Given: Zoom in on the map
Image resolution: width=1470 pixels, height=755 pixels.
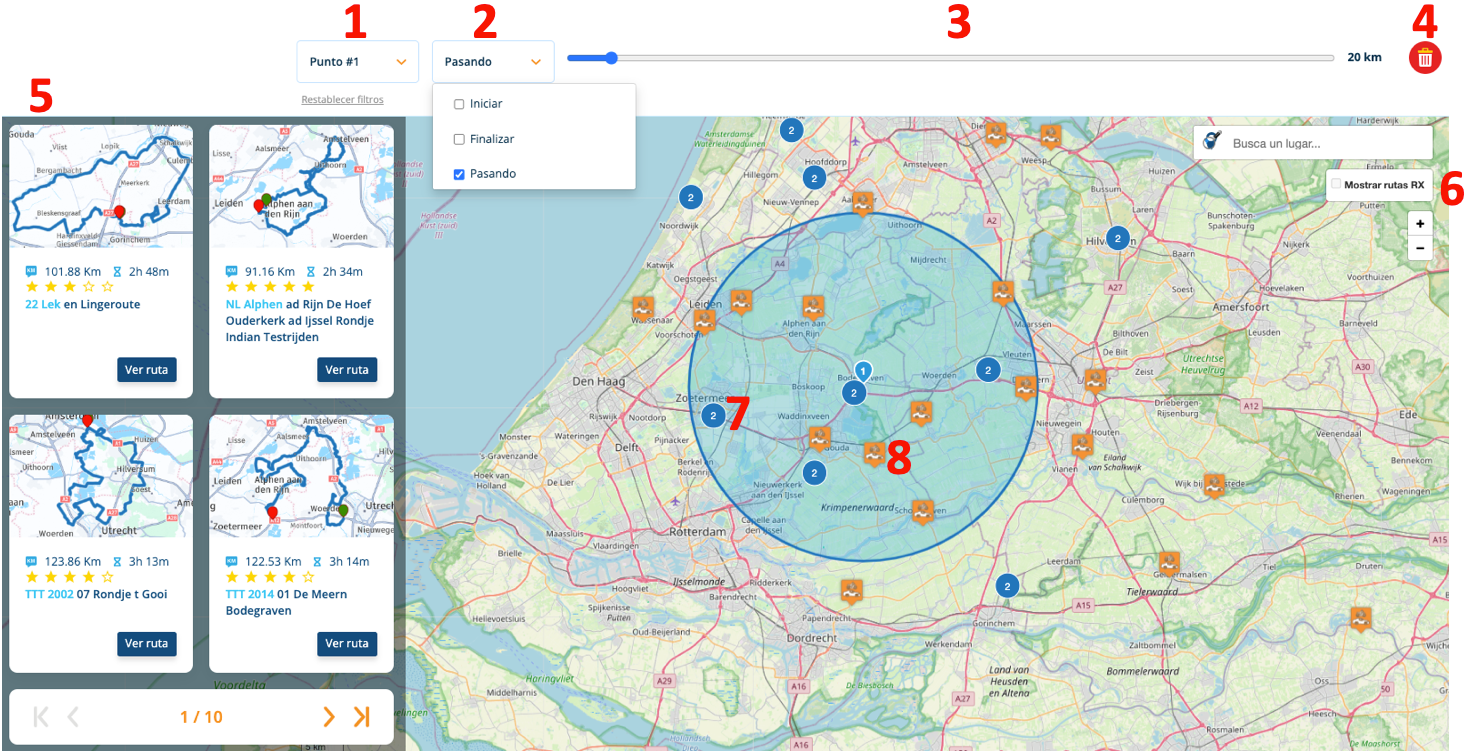Looking at the screenshot, I should [x=1420, y=224].
